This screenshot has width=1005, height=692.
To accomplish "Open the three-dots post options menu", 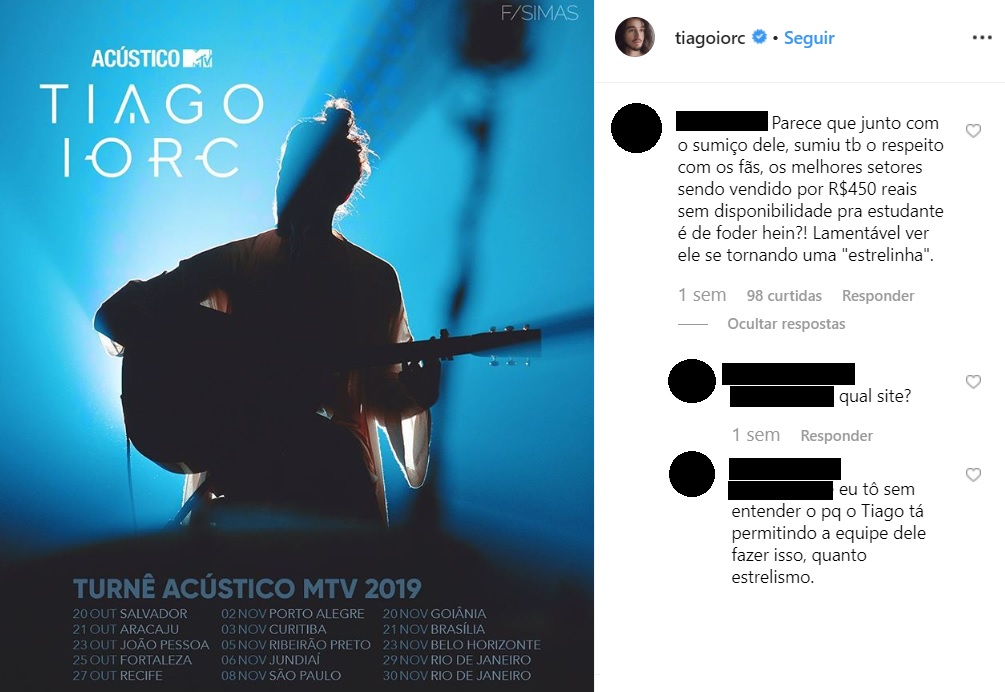I will coord(981,38).
